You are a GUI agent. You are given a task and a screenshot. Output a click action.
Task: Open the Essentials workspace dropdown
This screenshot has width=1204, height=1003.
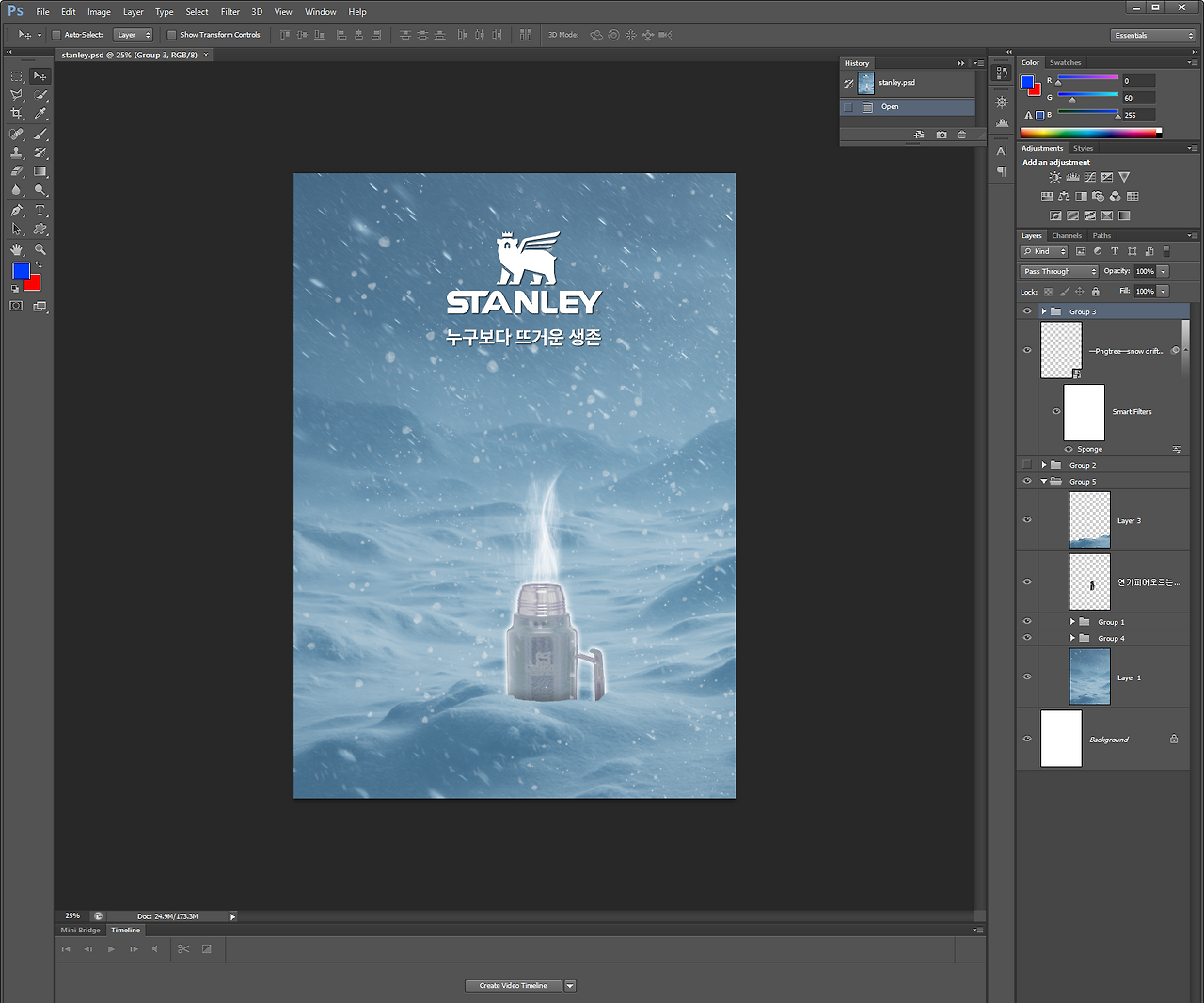tap(1152, 35)
